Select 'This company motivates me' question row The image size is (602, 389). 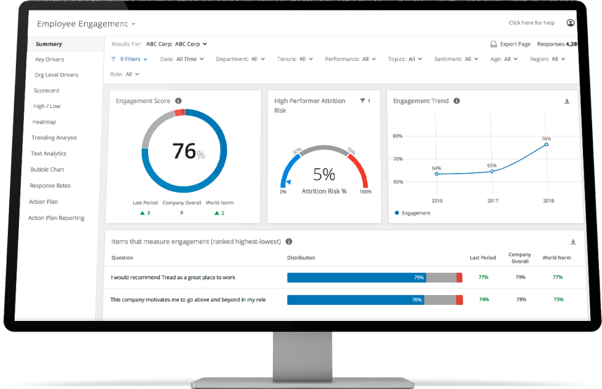[x=346, y=300]
